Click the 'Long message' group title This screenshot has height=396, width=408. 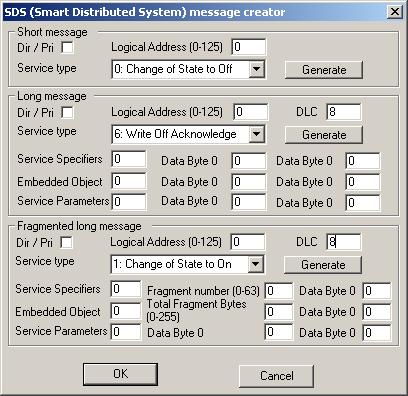coord(52,96)
